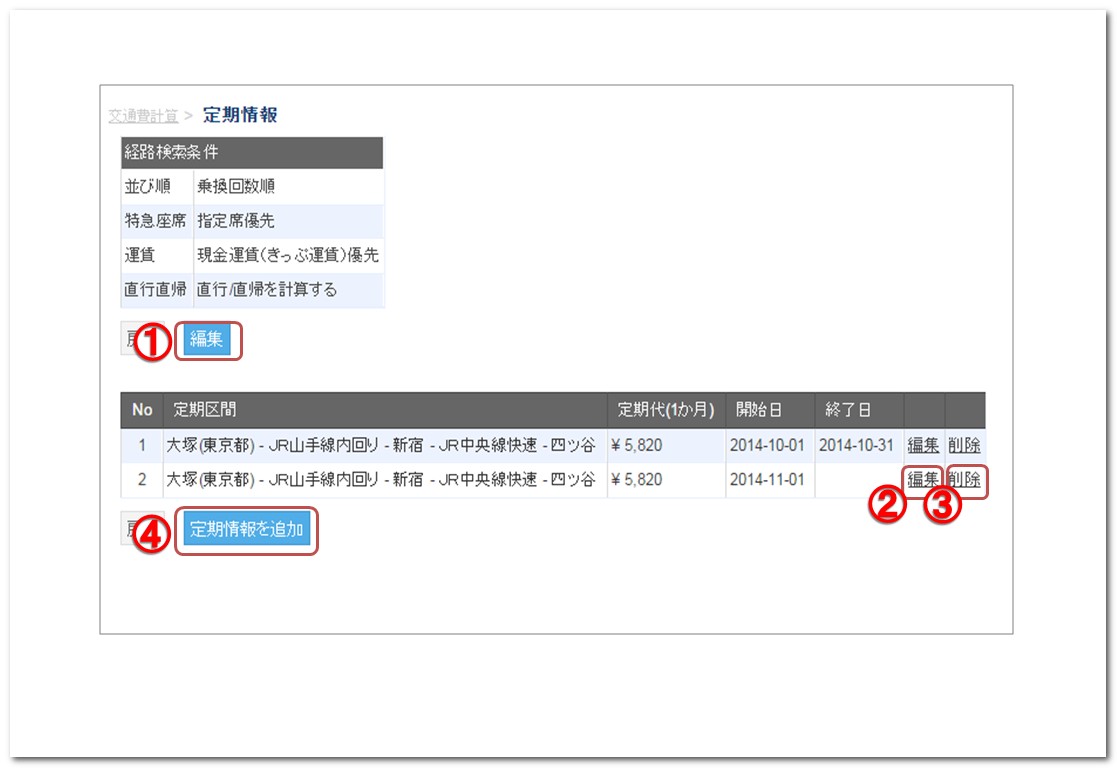Click the 直行直帰 label cell
This screenshot has height=768, width=1117.
coord(157,289)
